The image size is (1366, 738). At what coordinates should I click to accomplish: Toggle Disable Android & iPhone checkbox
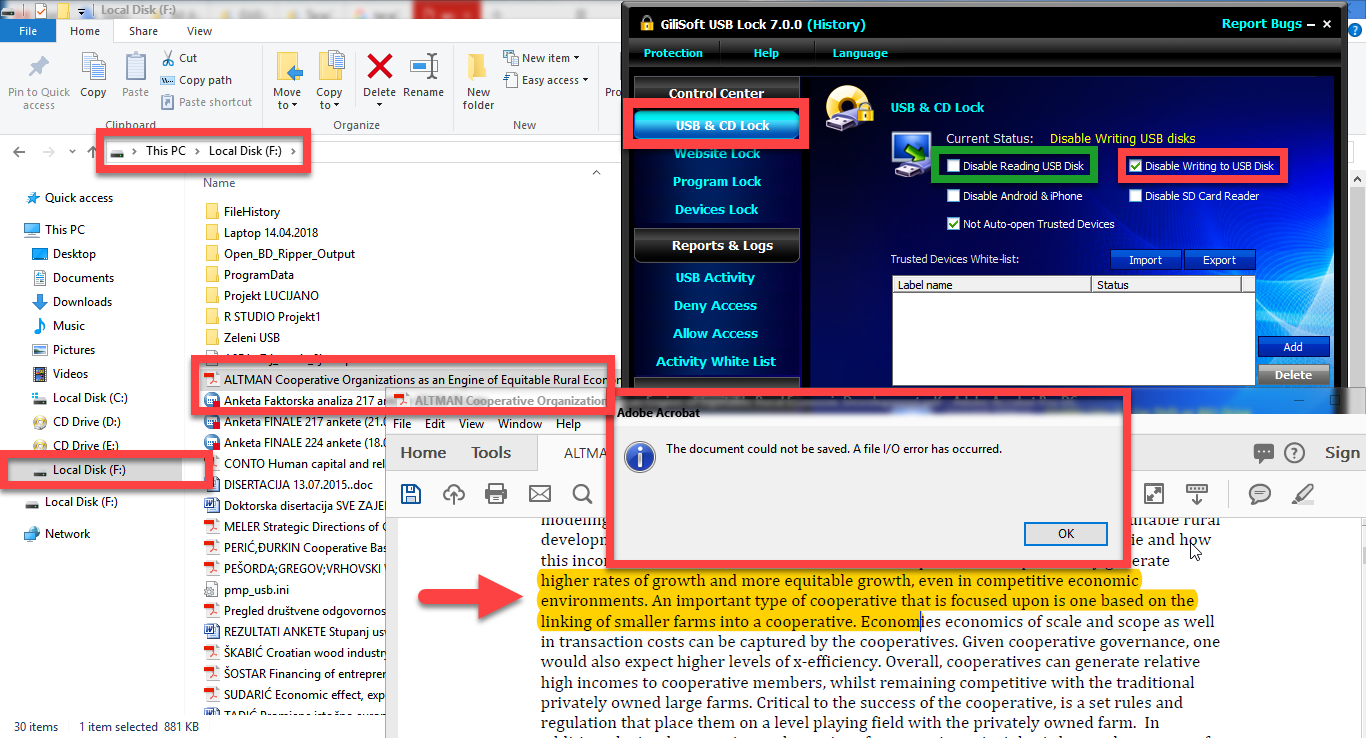[954, 196]
